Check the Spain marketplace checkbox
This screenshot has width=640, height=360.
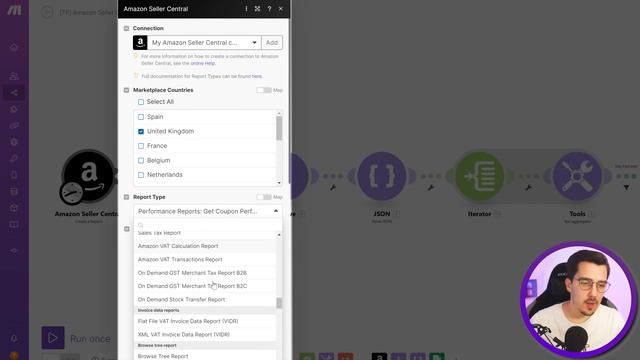[141, 117]
